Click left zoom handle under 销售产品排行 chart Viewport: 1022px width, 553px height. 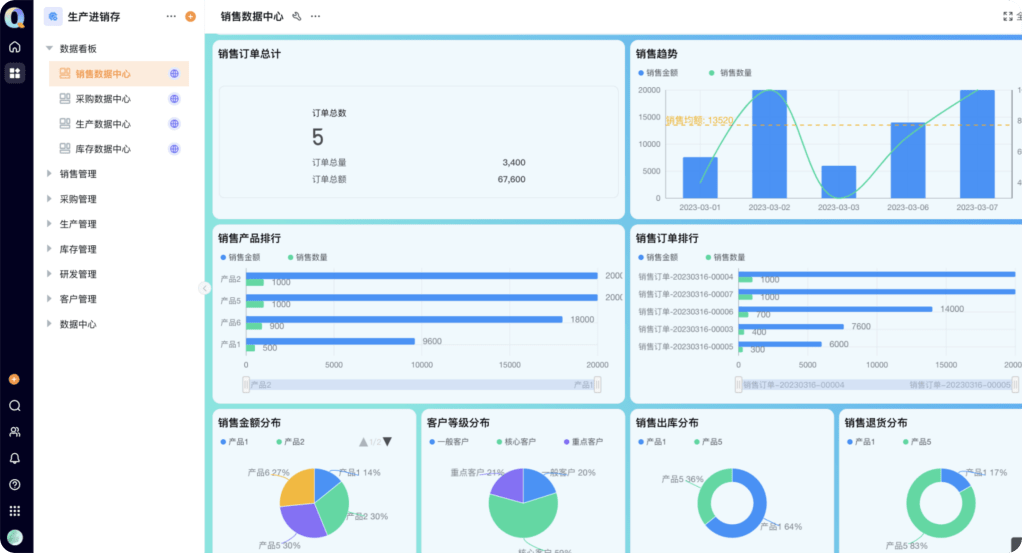point(246,385)
